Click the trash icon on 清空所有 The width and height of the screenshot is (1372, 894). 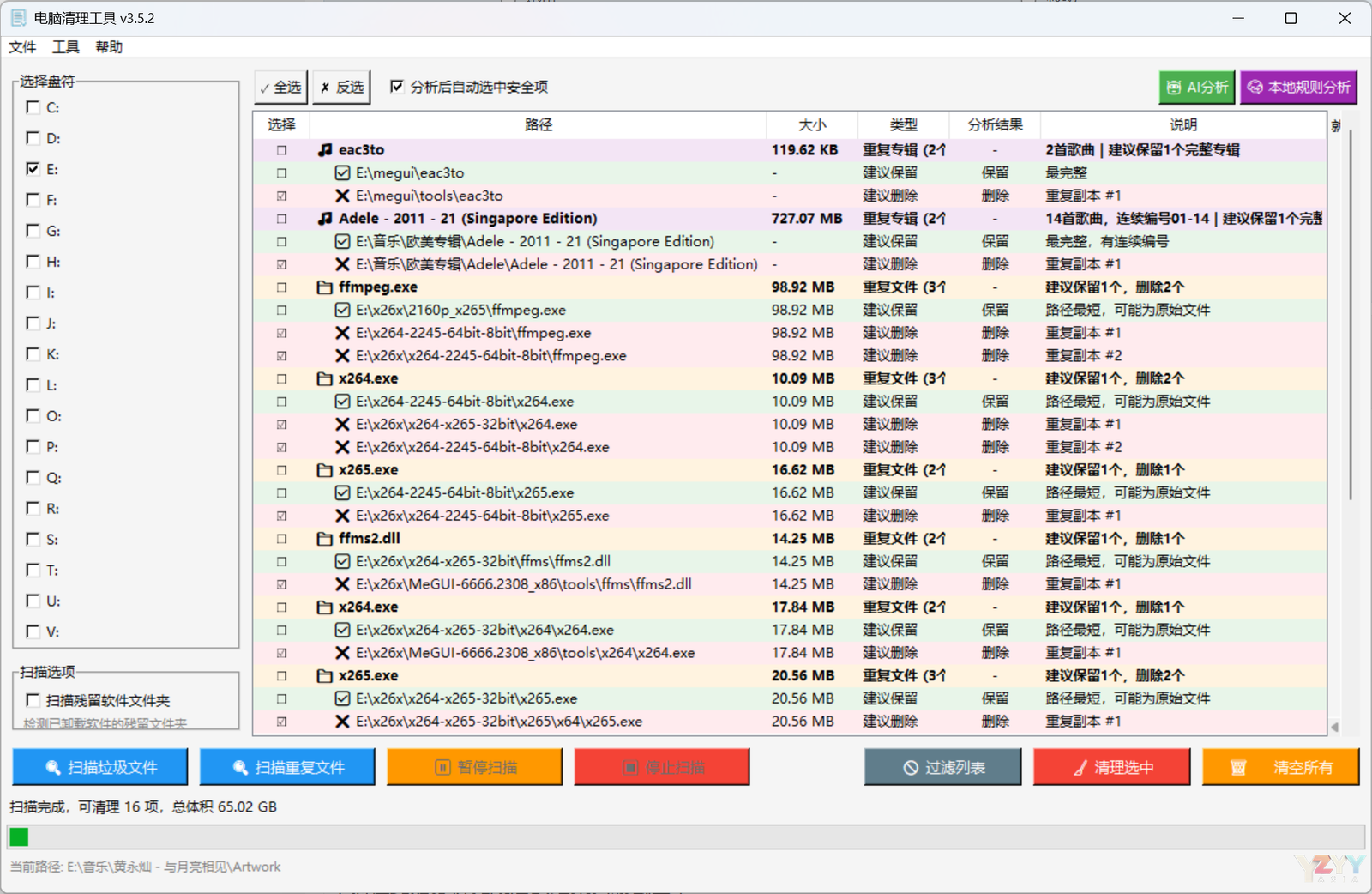pyautogui.click(x=1238, y=768)
